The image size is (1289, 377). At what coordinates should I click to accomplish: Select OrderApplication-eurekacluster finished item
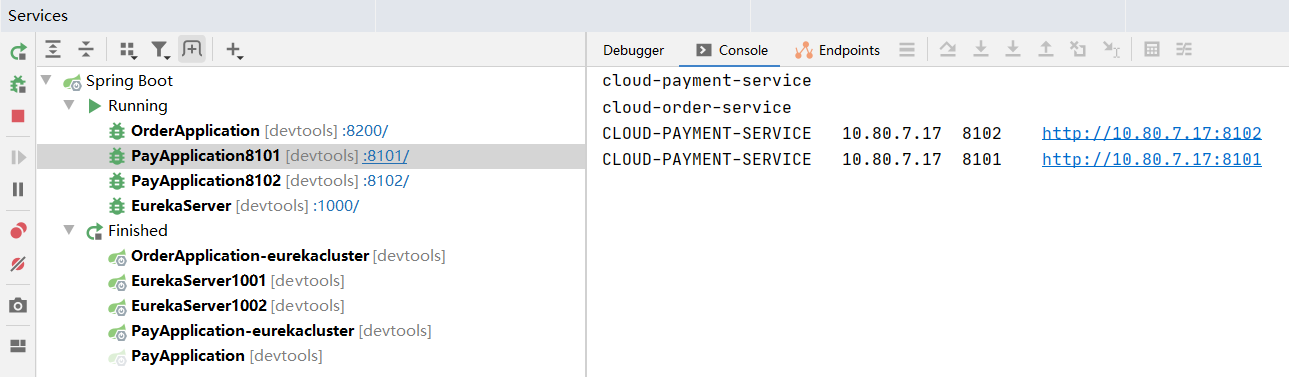[x=250, y=256]
